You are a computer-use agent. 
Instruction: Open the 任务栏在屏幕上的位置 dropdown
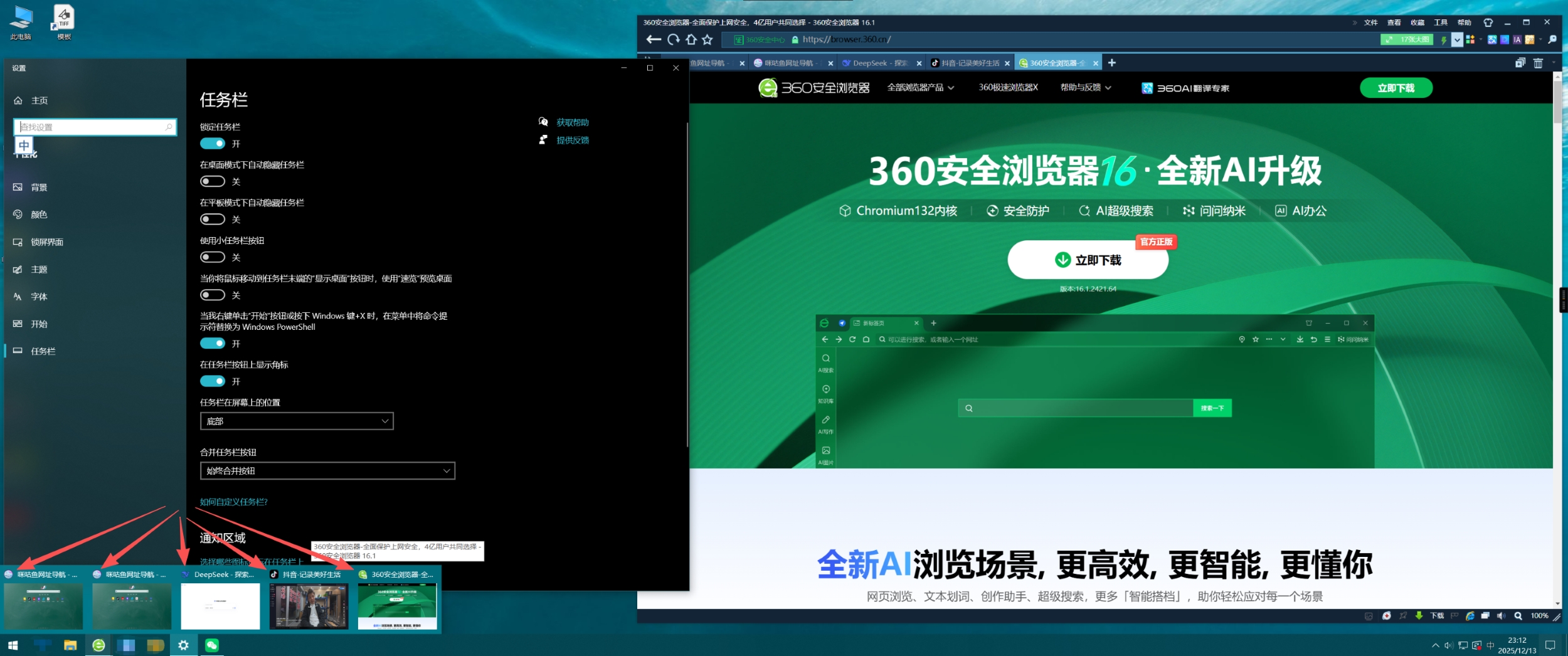click(296, 421)
